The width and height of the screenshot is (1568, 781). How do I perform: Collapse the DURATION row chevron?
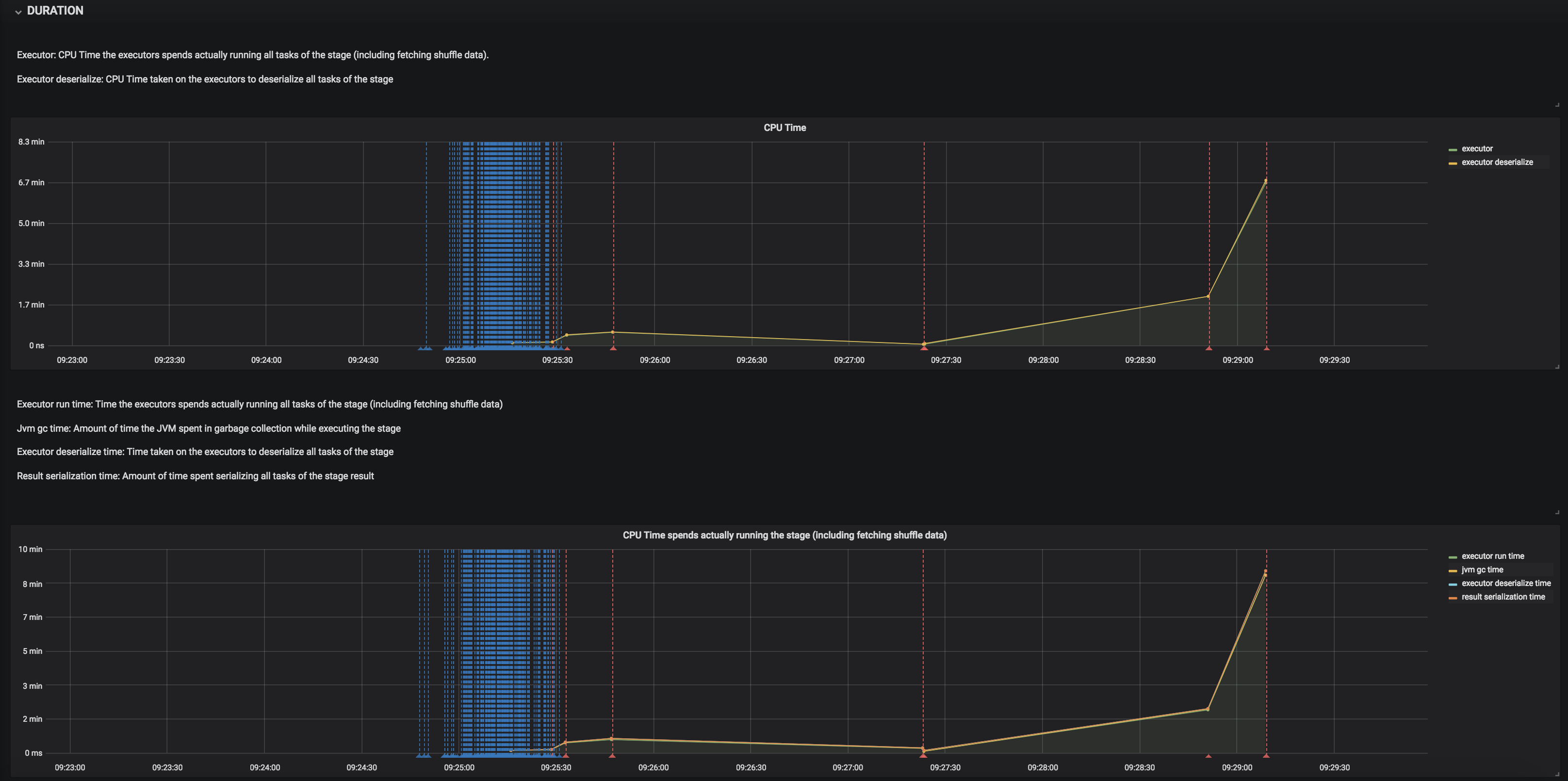[18, 12]
